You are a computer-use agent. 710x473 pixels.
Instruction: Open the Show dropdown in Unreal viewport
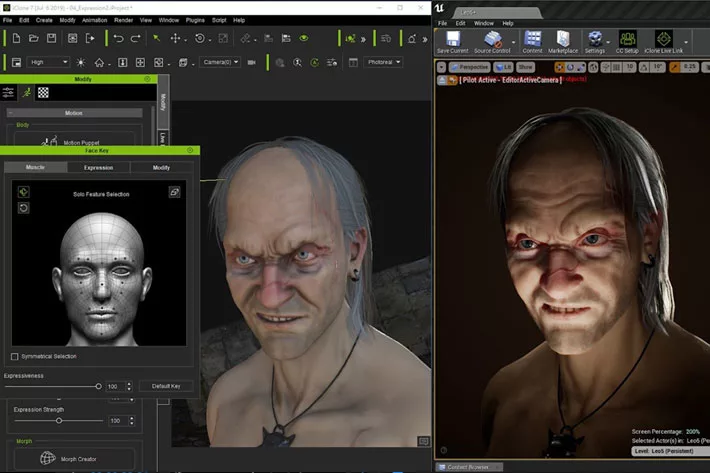[525, 67]
